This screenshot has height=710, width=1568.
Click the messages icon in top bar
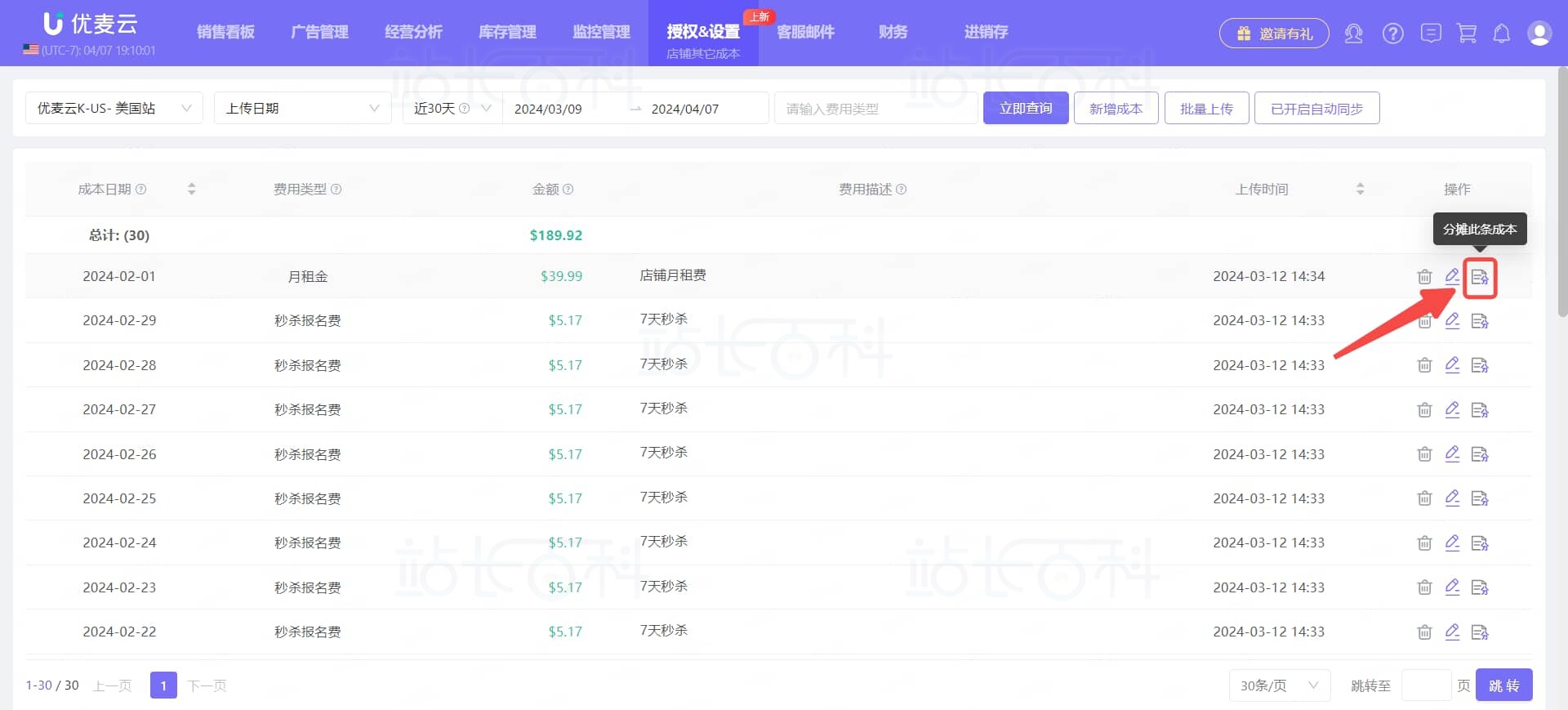[x=1430, y=33]
